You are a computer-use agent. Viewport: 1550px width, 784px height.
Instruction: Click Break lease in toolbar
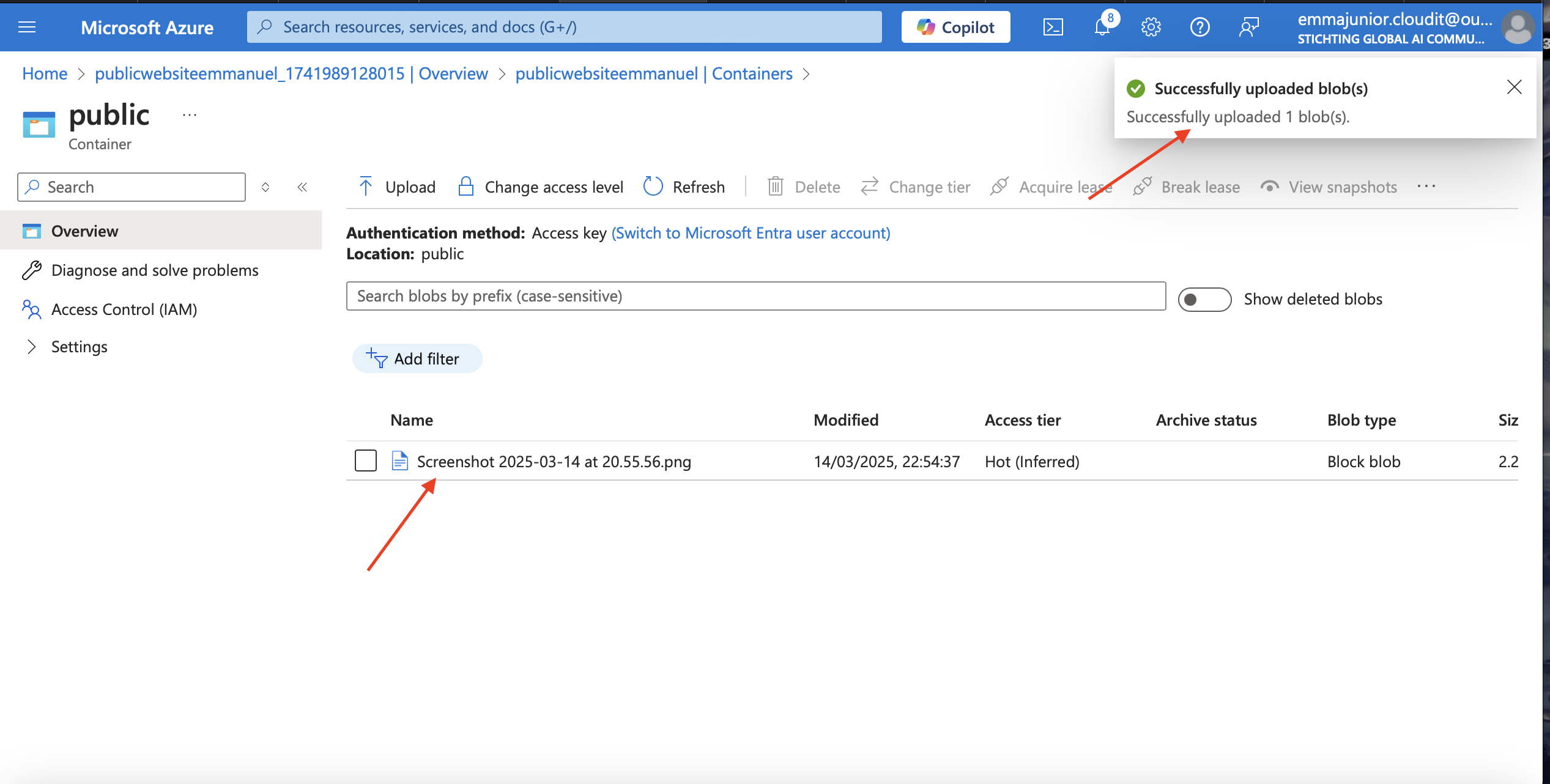point(1186,187)
